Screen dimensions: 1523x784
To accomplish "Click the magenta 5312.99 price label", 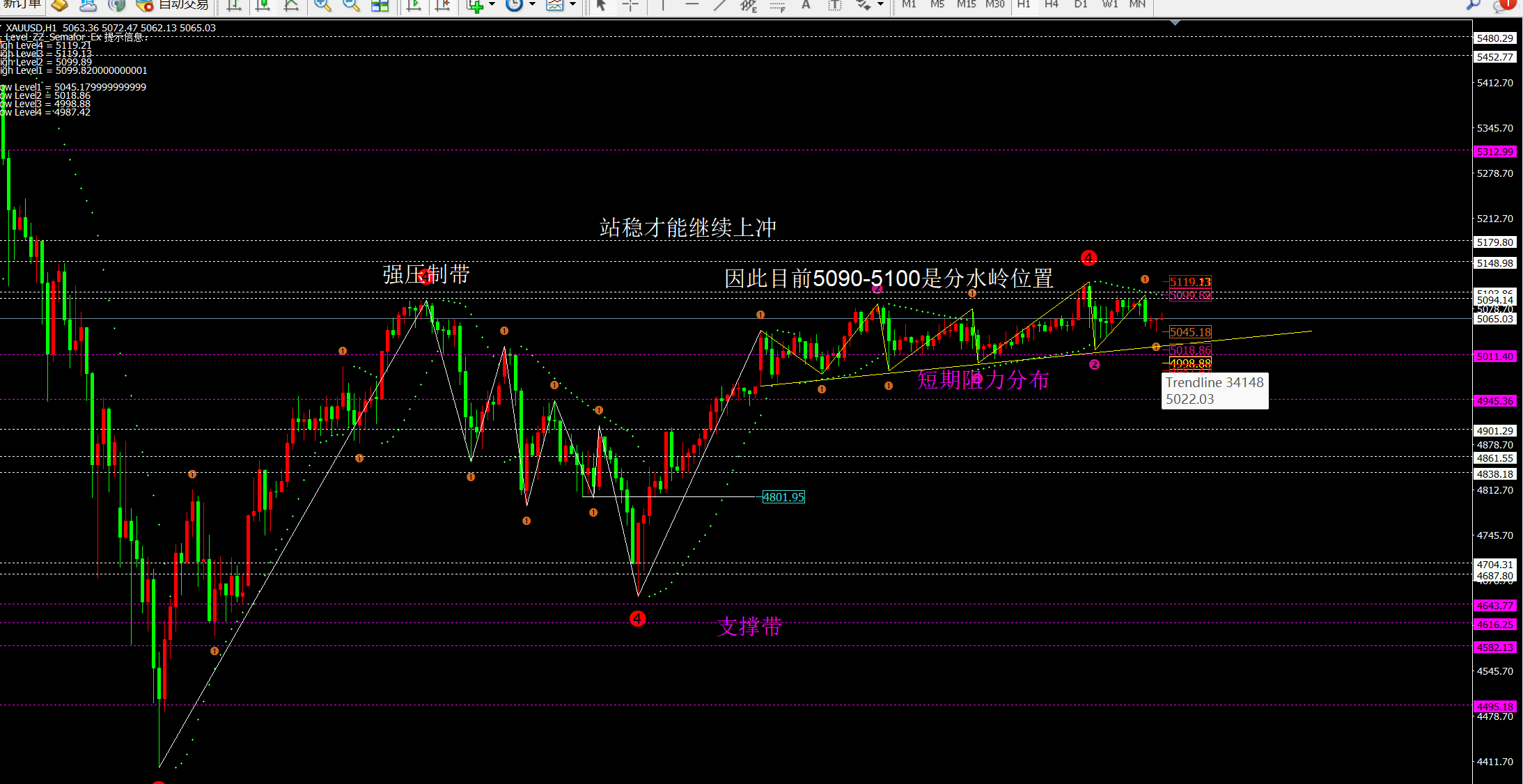I will click(1494, 152).
